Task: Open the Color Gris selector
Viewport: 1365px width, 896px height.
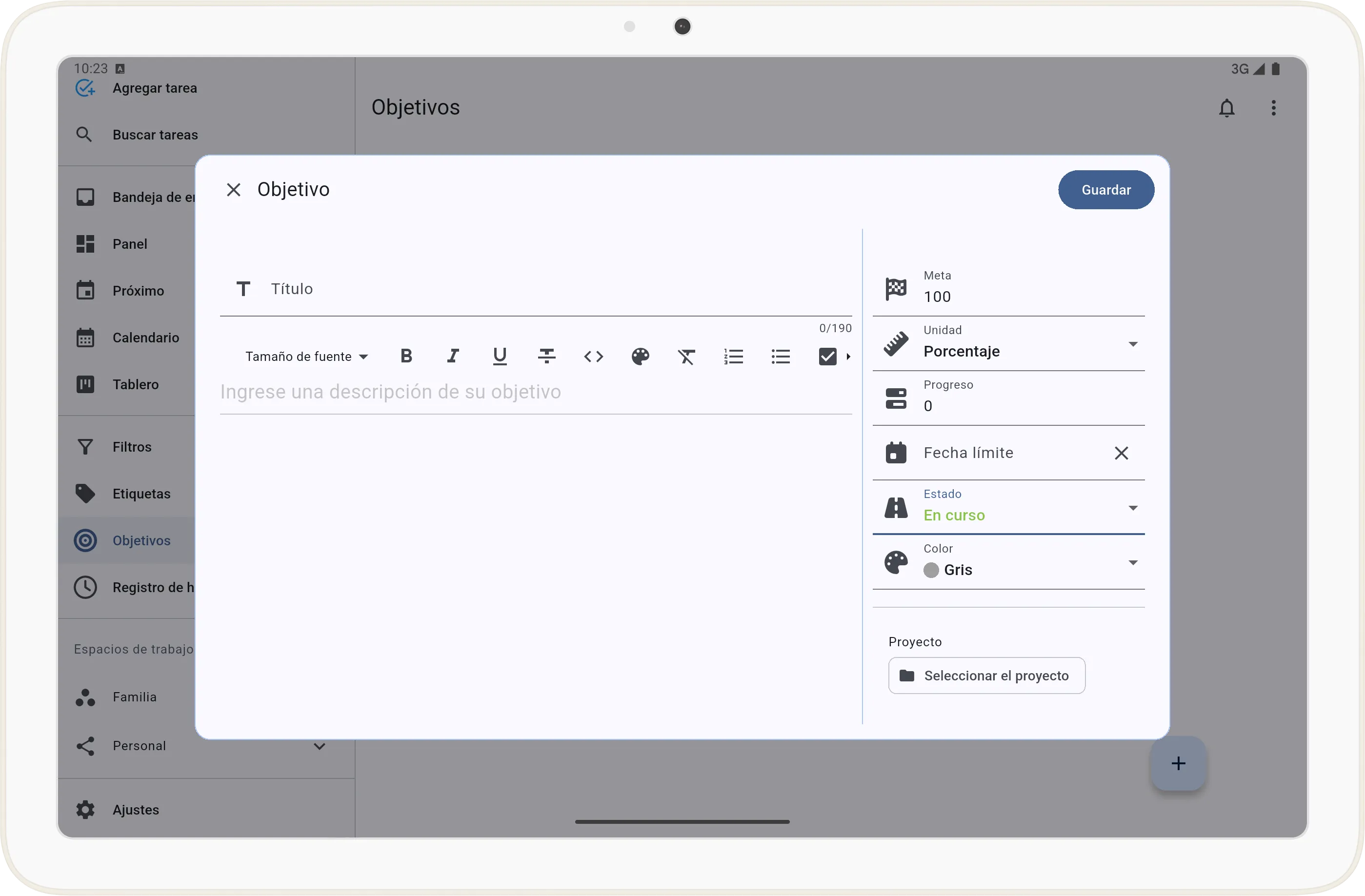Action: [1132, 562]
